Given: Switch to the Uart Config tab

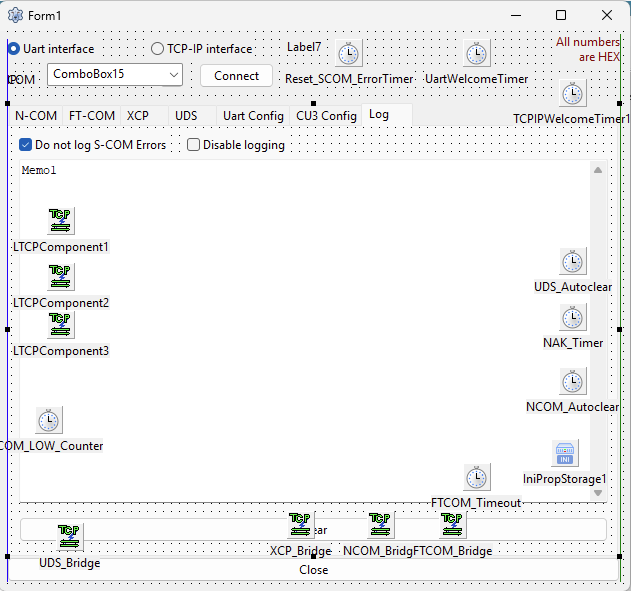Looking at the screenshot, I should 253,116.
